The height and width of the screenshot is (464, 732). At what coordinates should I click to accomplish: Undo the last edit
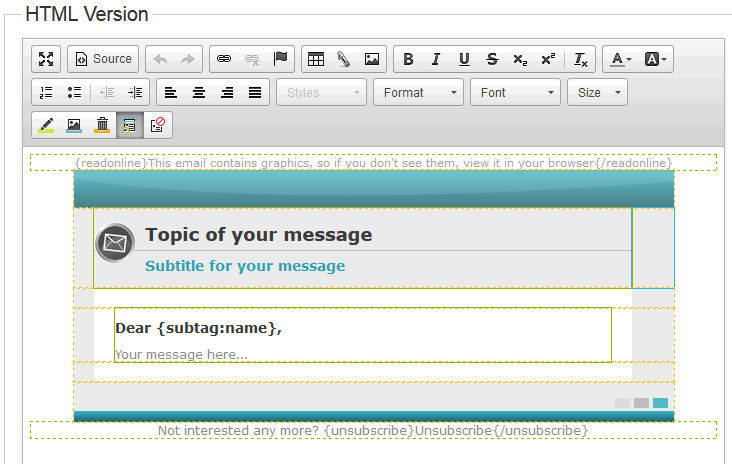tap(160, 59)
